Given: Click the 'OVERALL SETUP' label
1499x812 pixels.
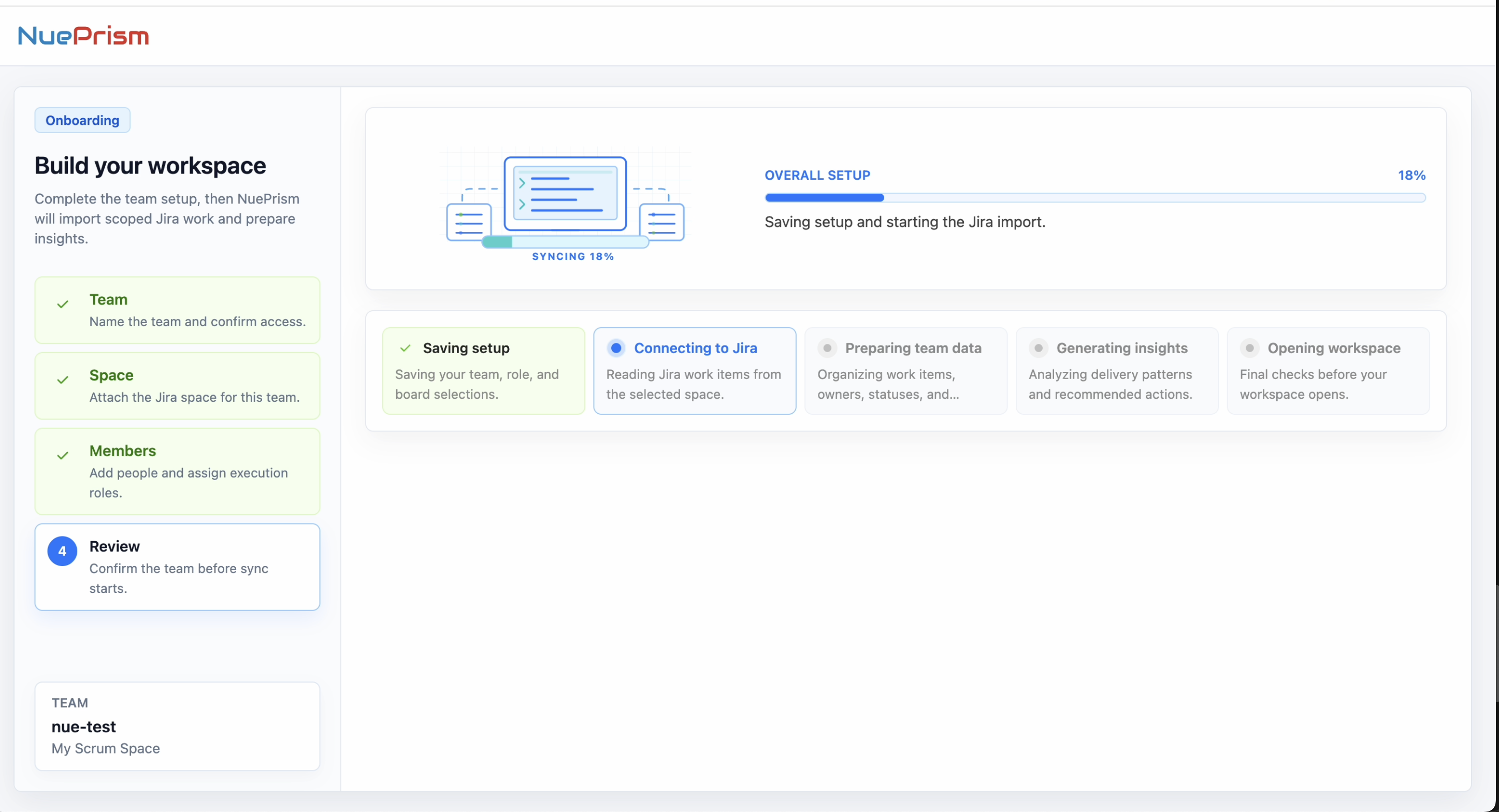Looking at the screenshot, I should tap(817, 175).
